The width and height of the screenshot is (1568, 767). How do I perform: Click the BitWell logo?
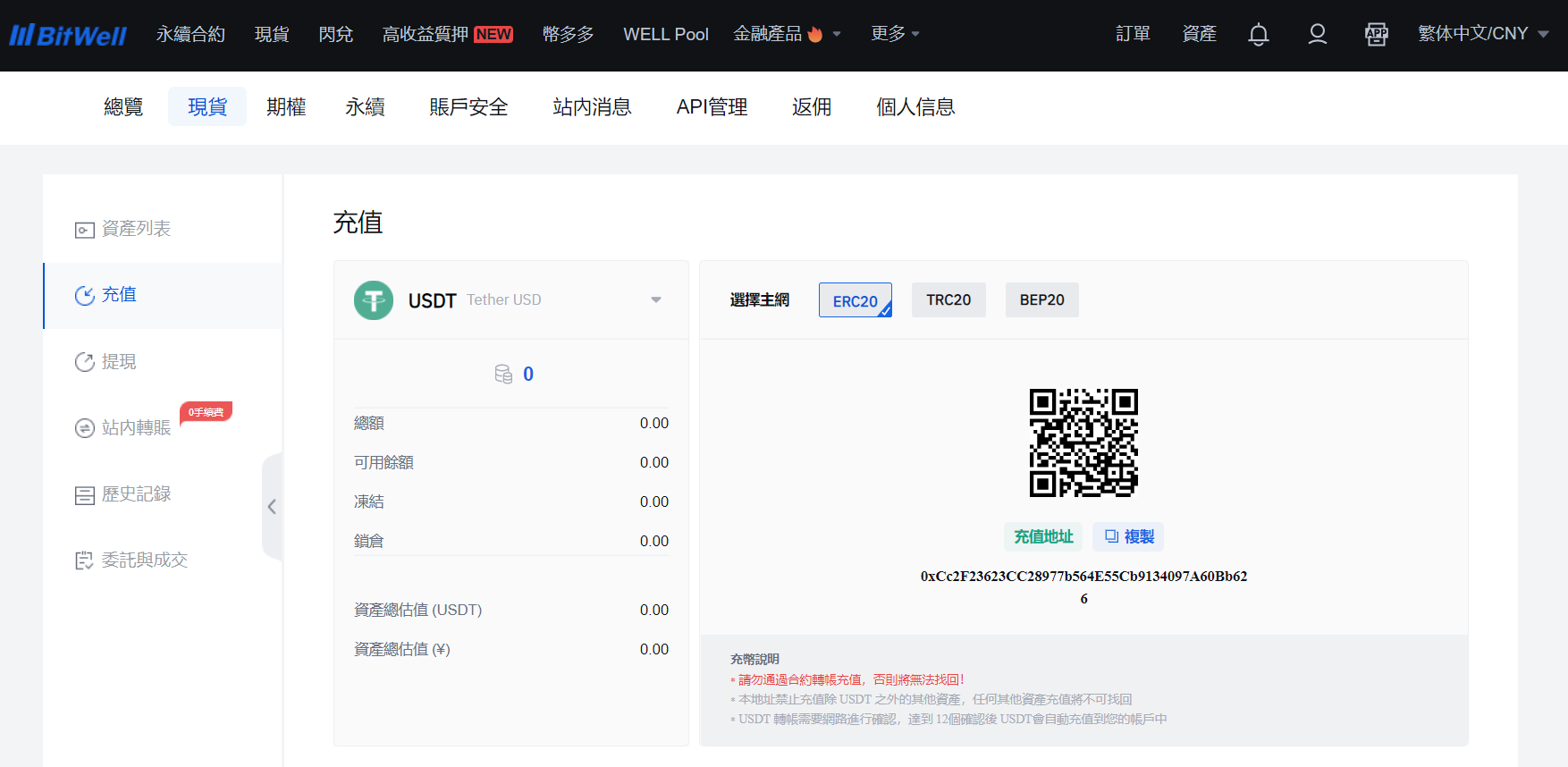click(68, 35)
